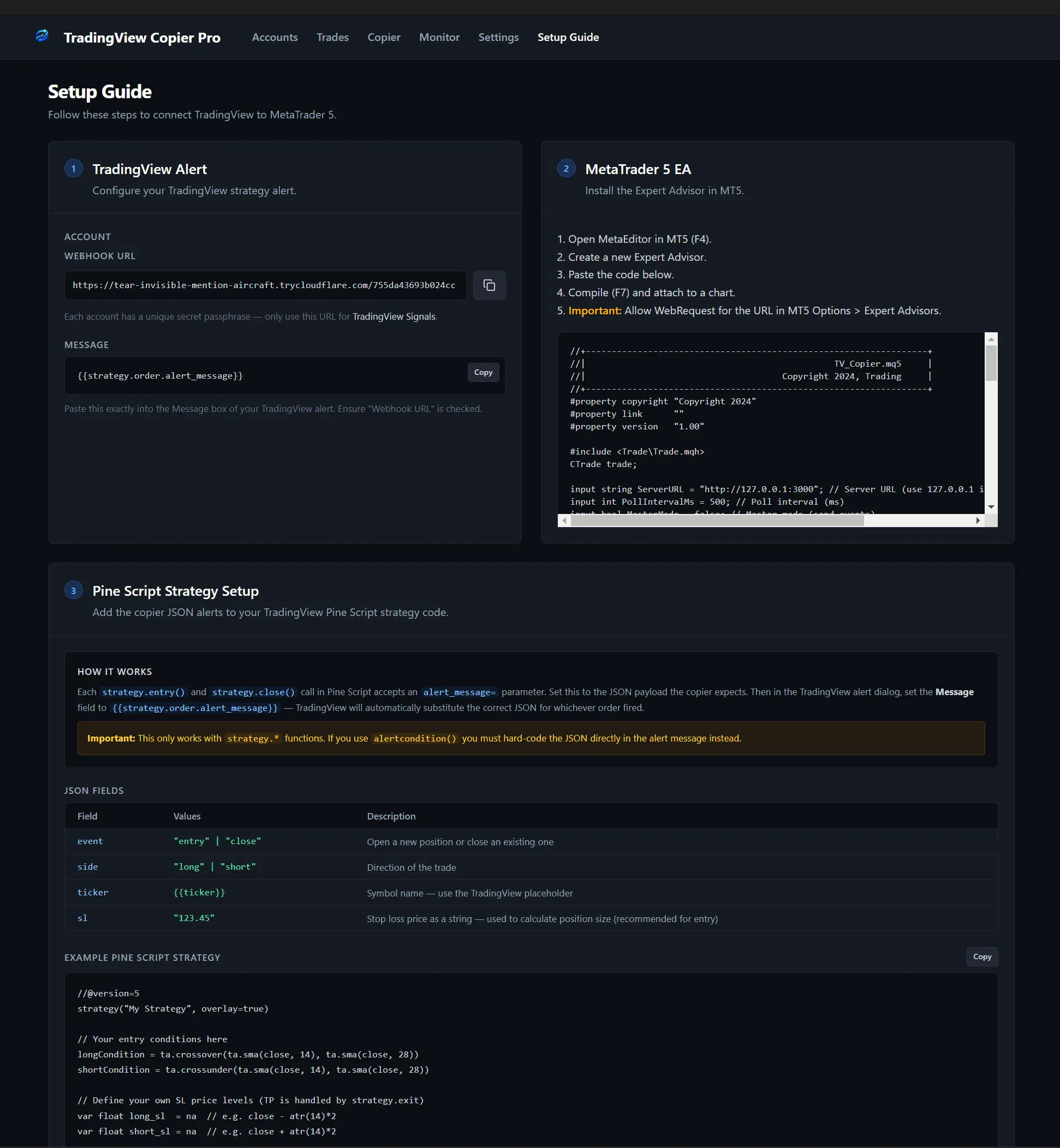Click the 'strategy.close()' inline code
The width and height of the screenshot is (1060, 1148).
point(253,692)
